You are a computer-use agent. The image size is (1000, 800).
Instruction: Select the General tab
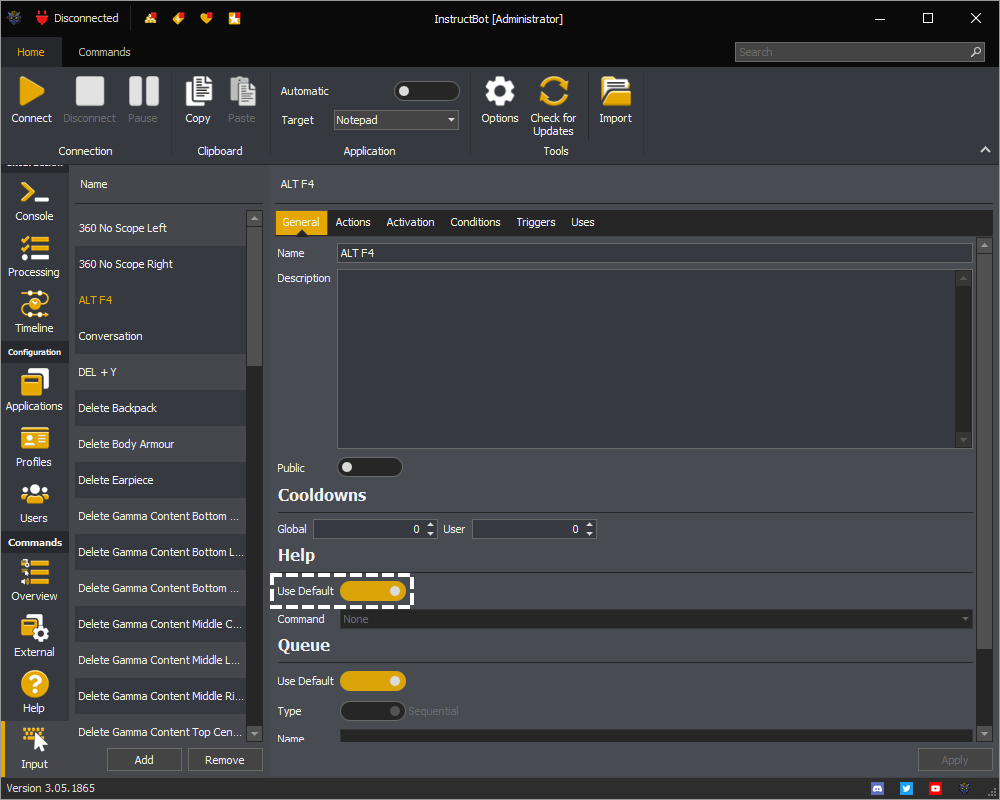point(301,222)
